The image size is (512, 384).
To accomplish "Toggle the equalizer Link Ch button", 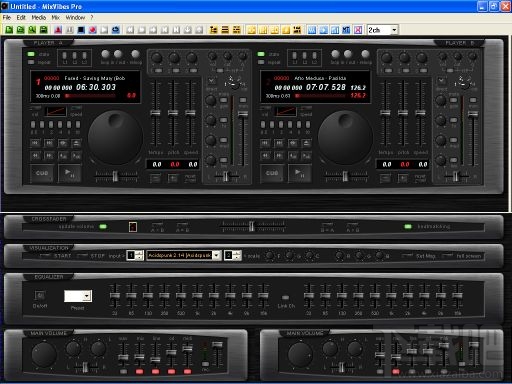I will coord(286,297).
